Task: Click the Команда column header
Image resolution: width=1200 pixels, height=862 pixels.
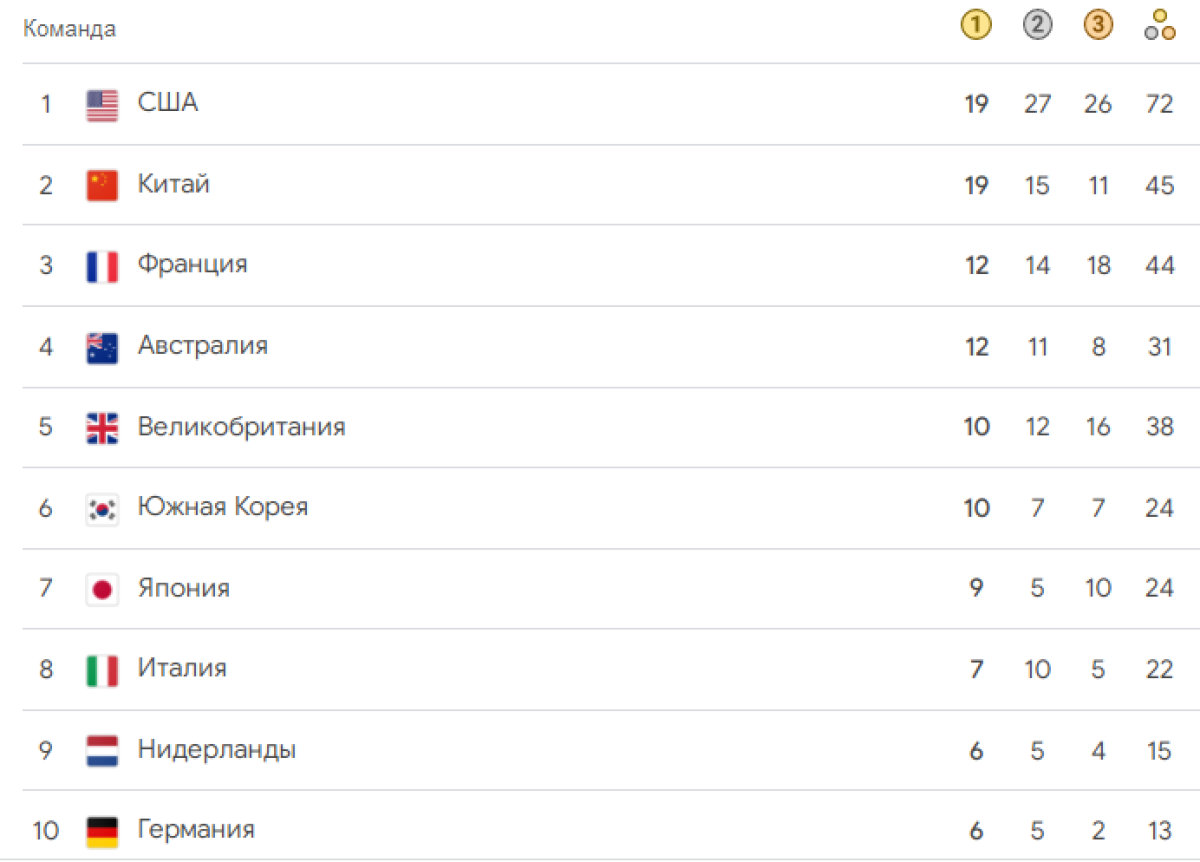Action: [70, 29]
